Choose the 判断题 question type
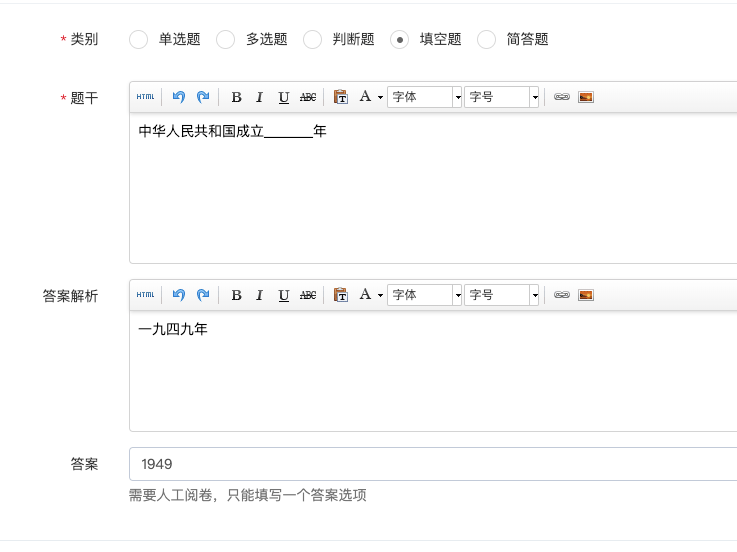The width and height of the screenshot is (737, 552). pyautogui.click(x=313, y=39)
